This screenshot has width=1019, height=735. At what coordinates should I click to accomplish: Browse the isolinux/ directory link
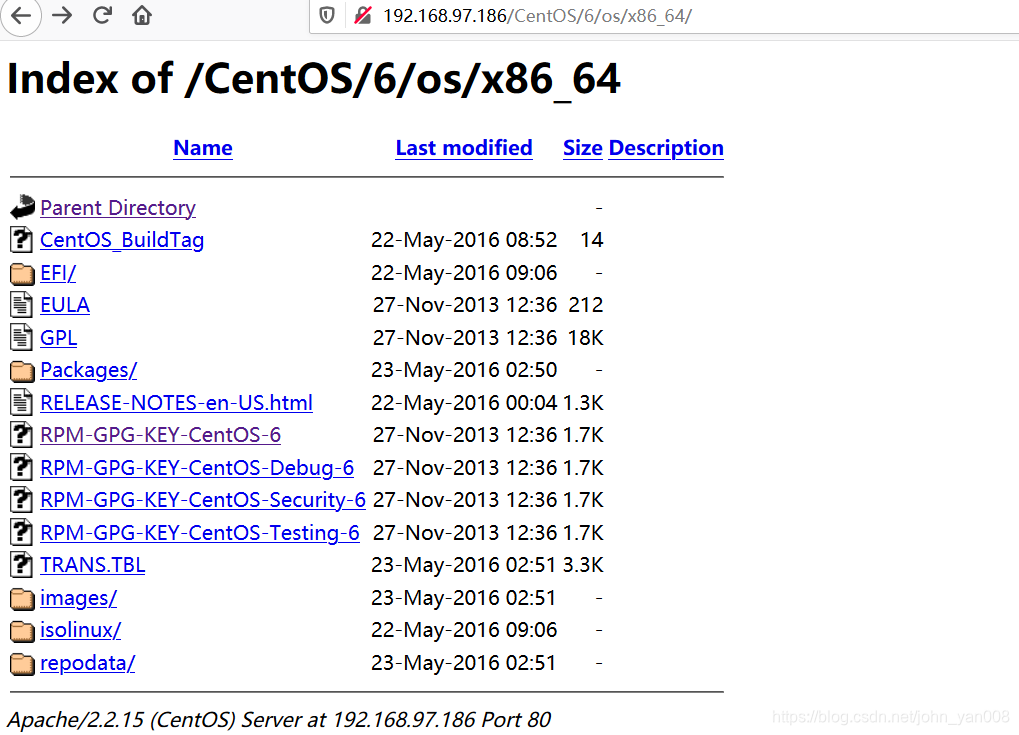(x=80, y=630)
